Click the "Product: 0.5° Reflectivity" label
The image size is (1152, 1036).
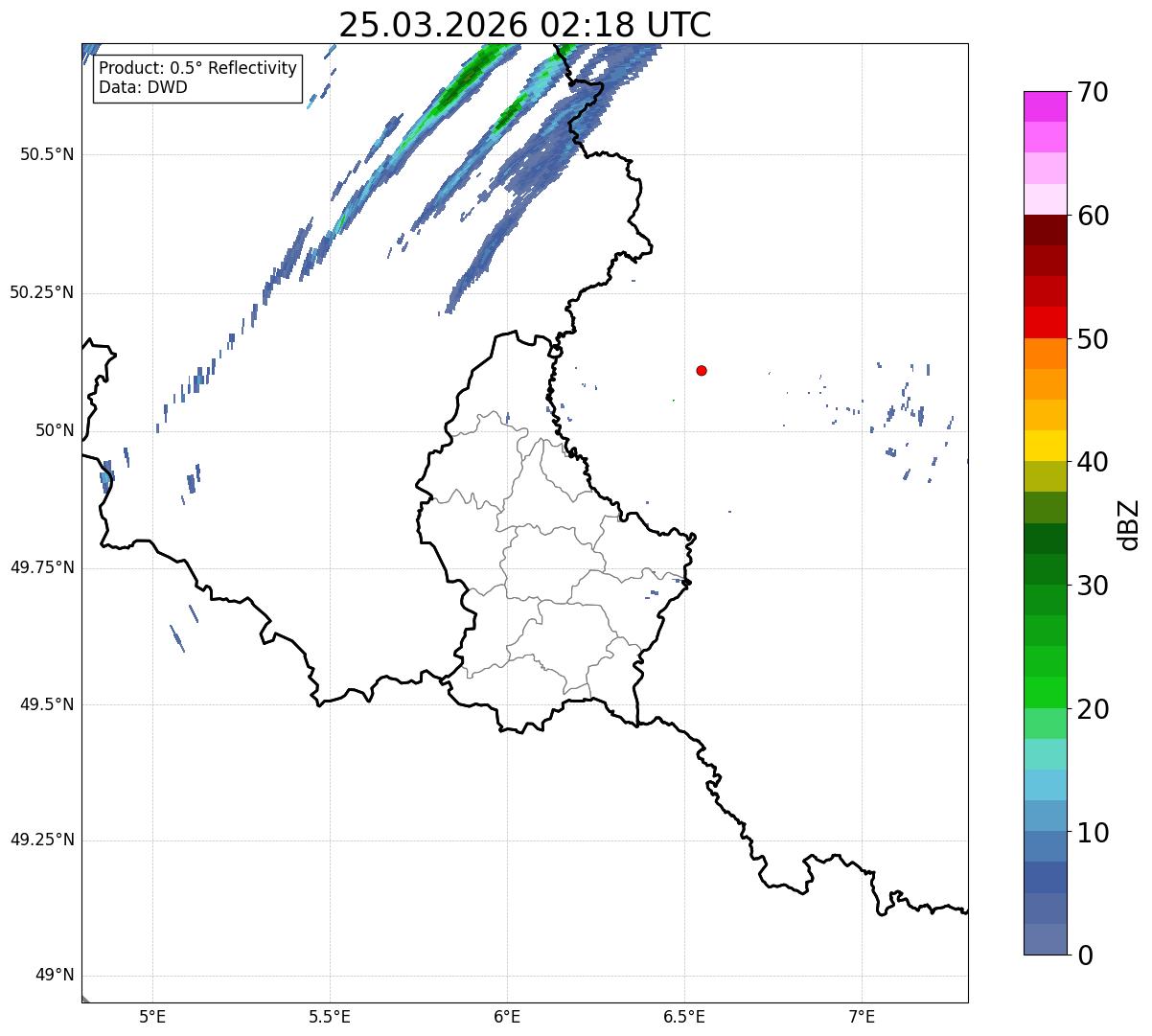point(198,69)
